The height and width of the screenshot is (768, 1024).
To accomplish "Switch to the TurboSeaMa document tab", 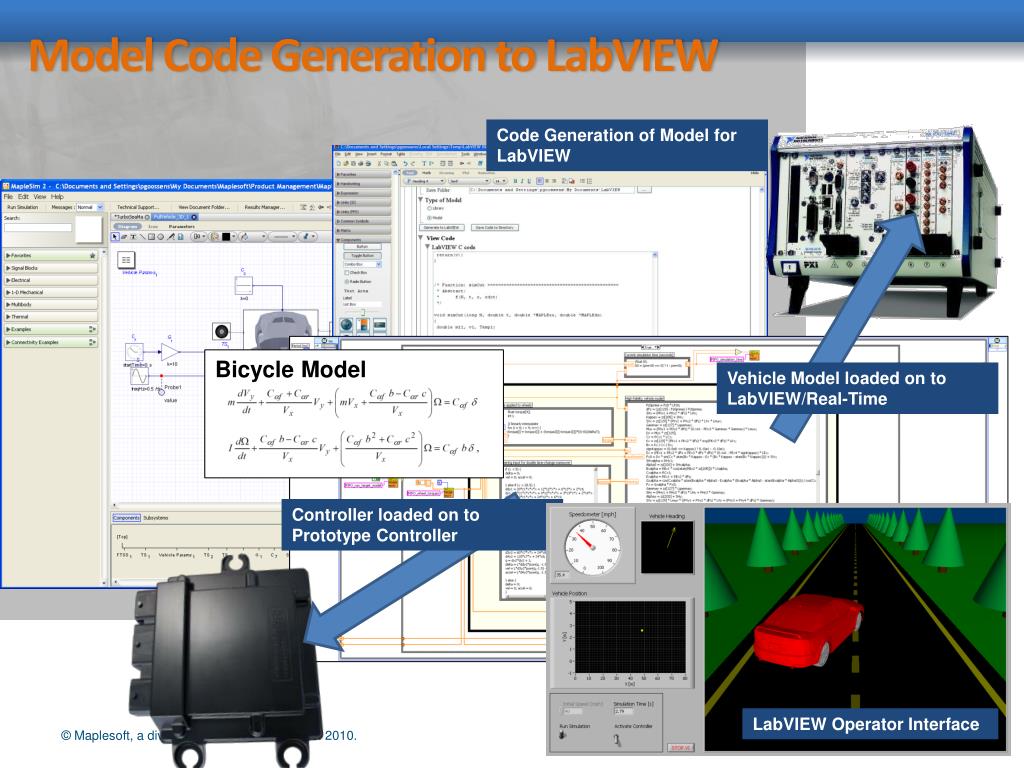I will point(131,217).
